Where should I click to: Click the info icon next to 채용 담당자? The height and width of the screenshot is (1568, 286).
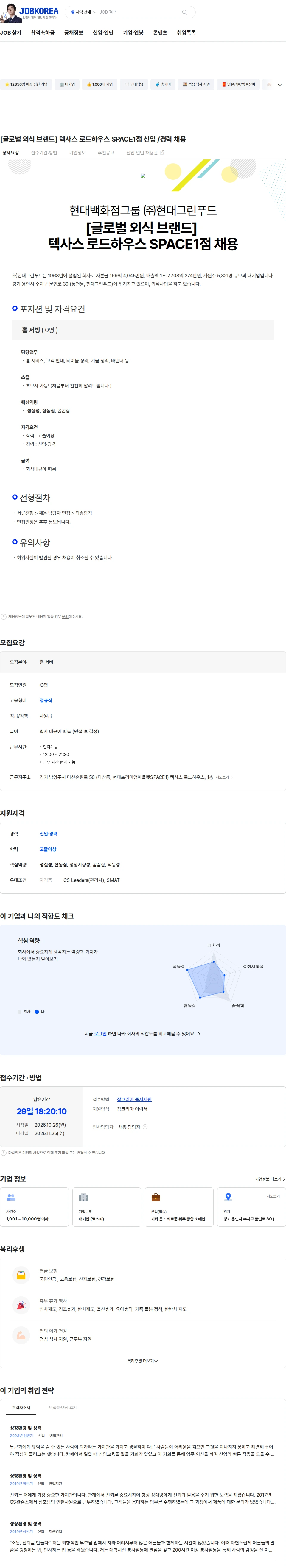(145, 1127)
